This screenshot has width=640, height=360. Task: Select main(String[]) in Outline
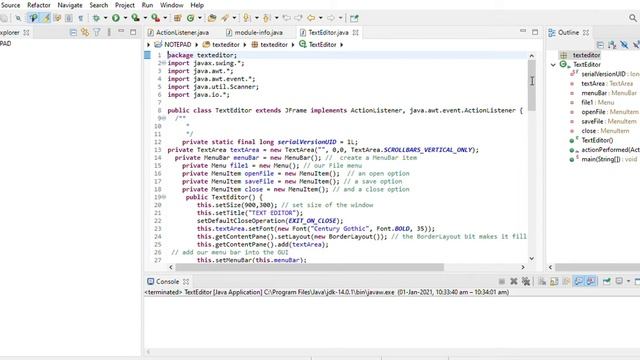(603, 159)
